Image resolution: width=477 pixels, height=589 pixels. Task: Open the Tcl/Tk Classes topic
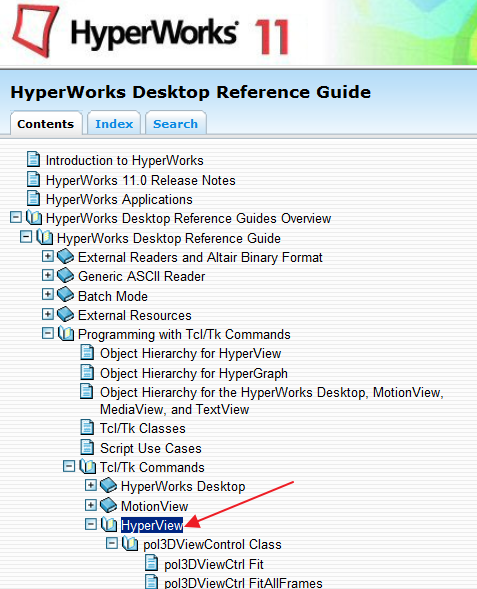143,429
